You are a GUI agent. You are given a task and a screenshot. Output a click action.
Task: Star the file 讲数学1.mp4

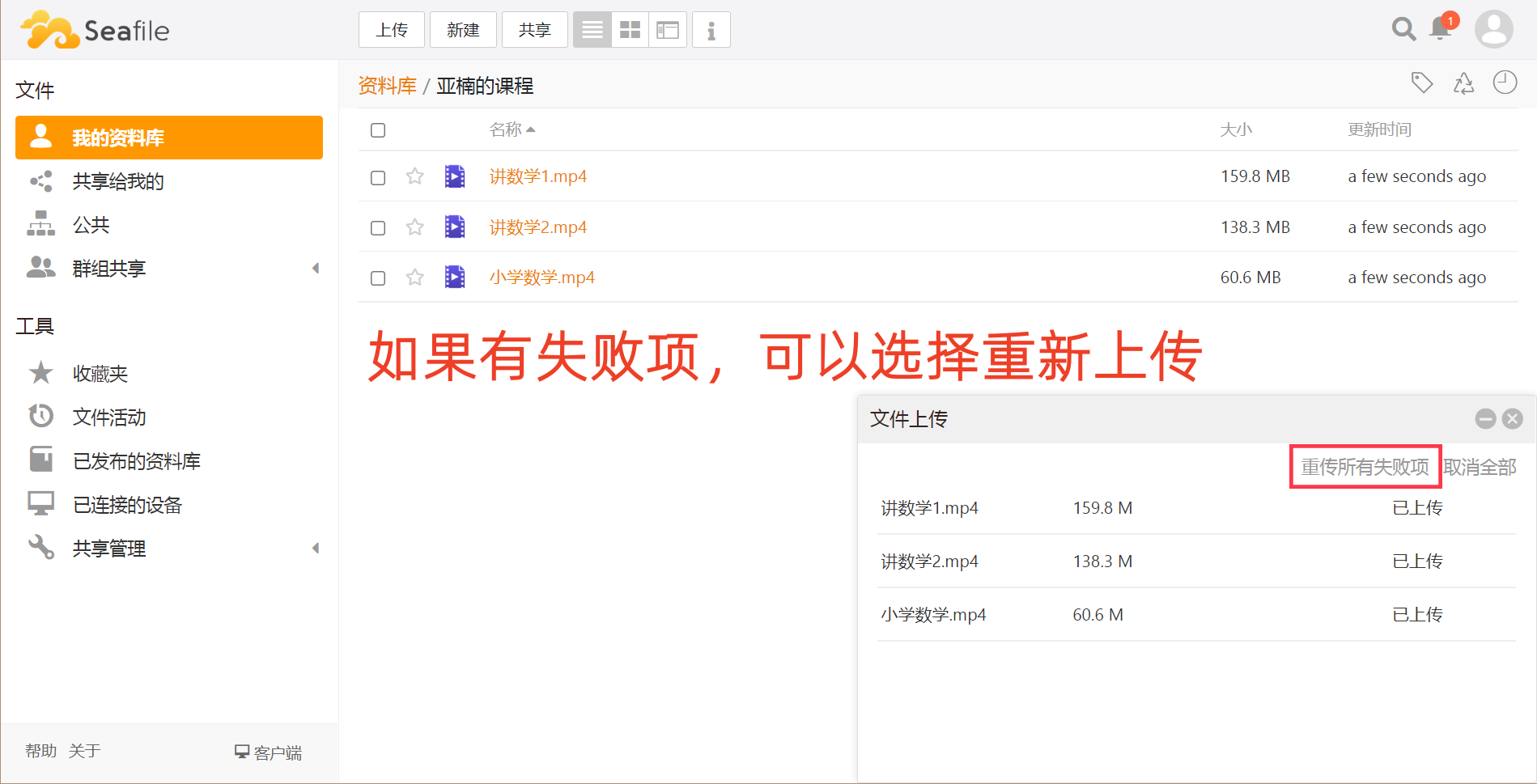415,176
